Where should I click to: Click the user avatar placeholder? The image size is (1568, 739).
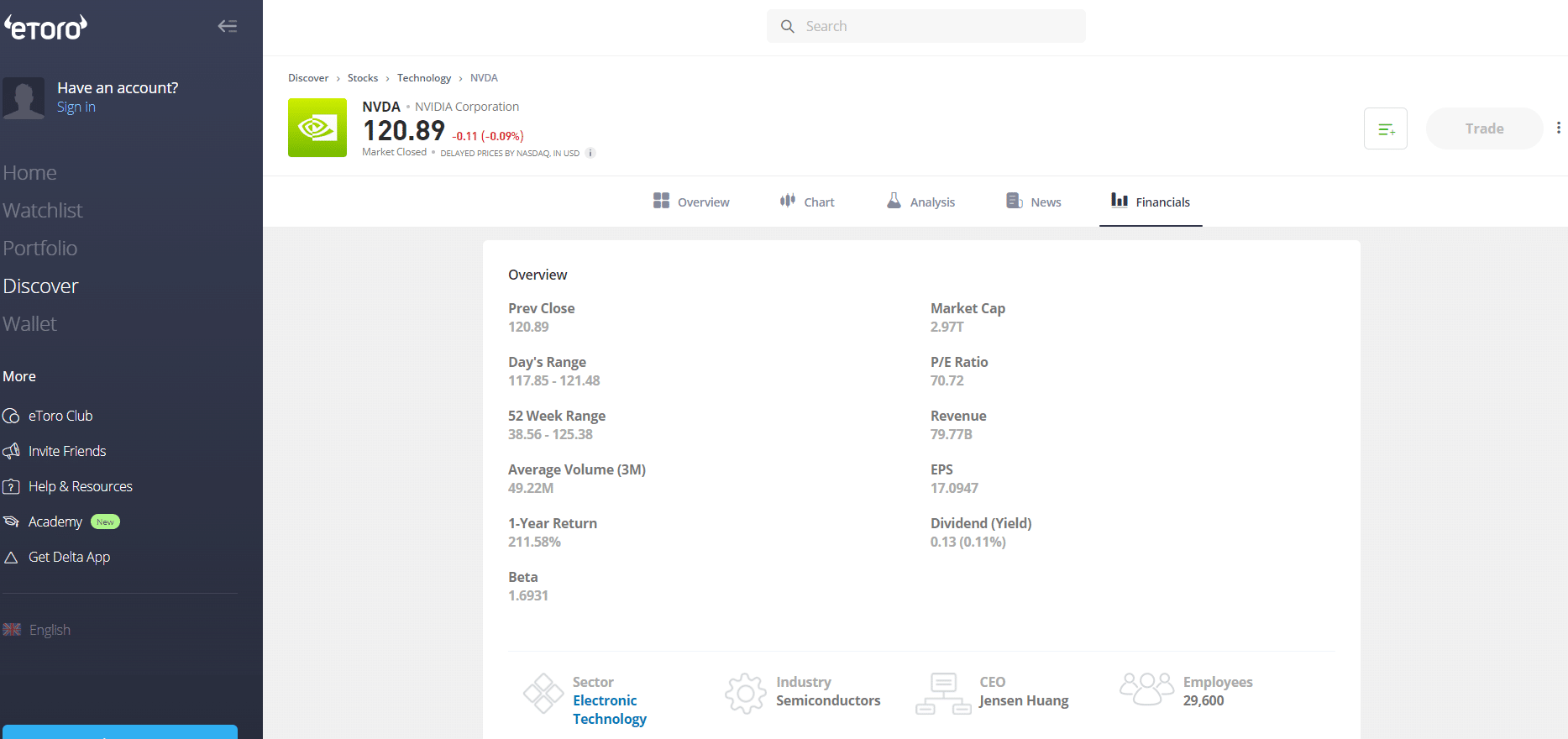pos(24,98)
